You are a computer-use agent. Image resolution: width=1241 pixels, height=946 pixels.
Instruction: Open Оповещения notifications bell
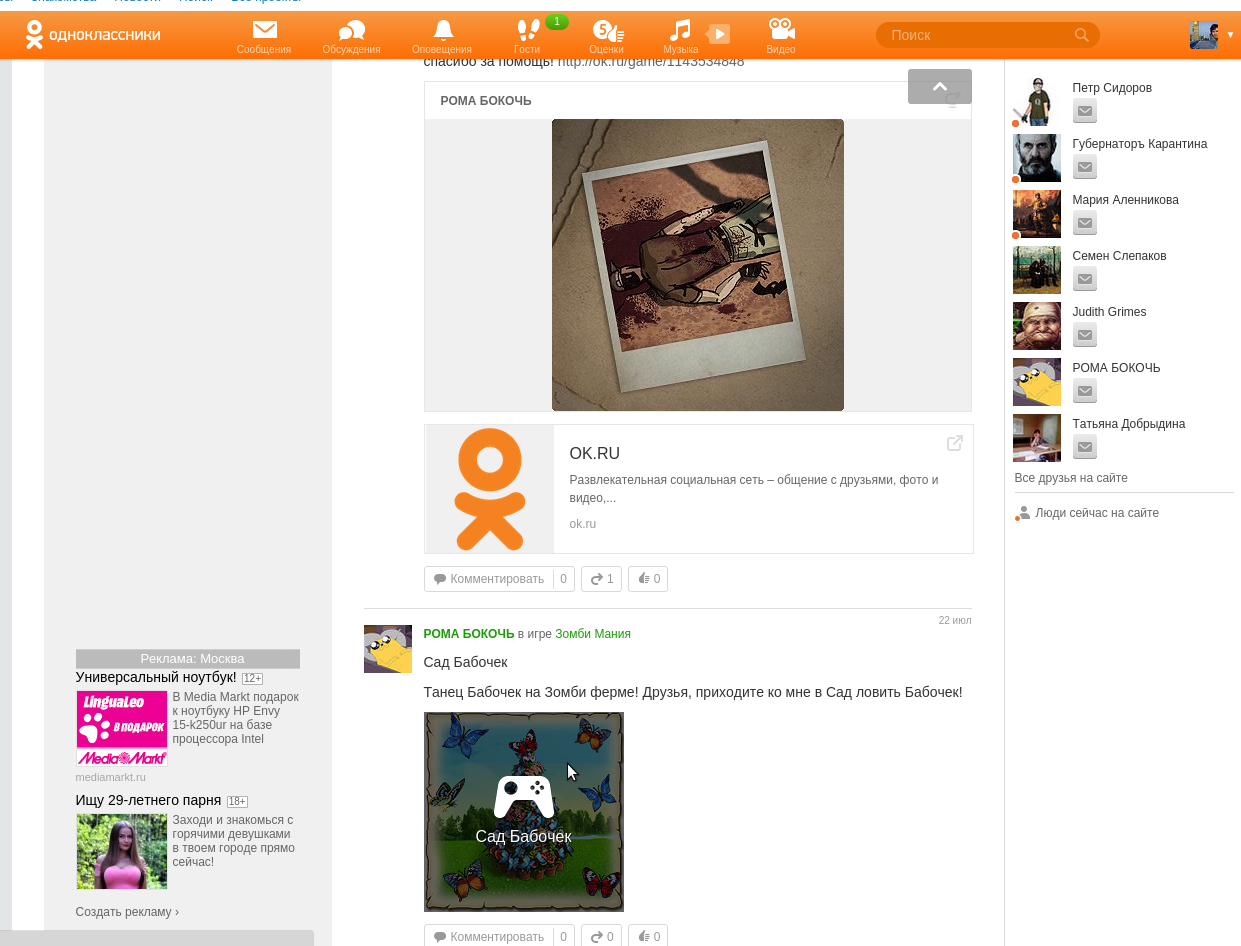(x=442, y=37)
